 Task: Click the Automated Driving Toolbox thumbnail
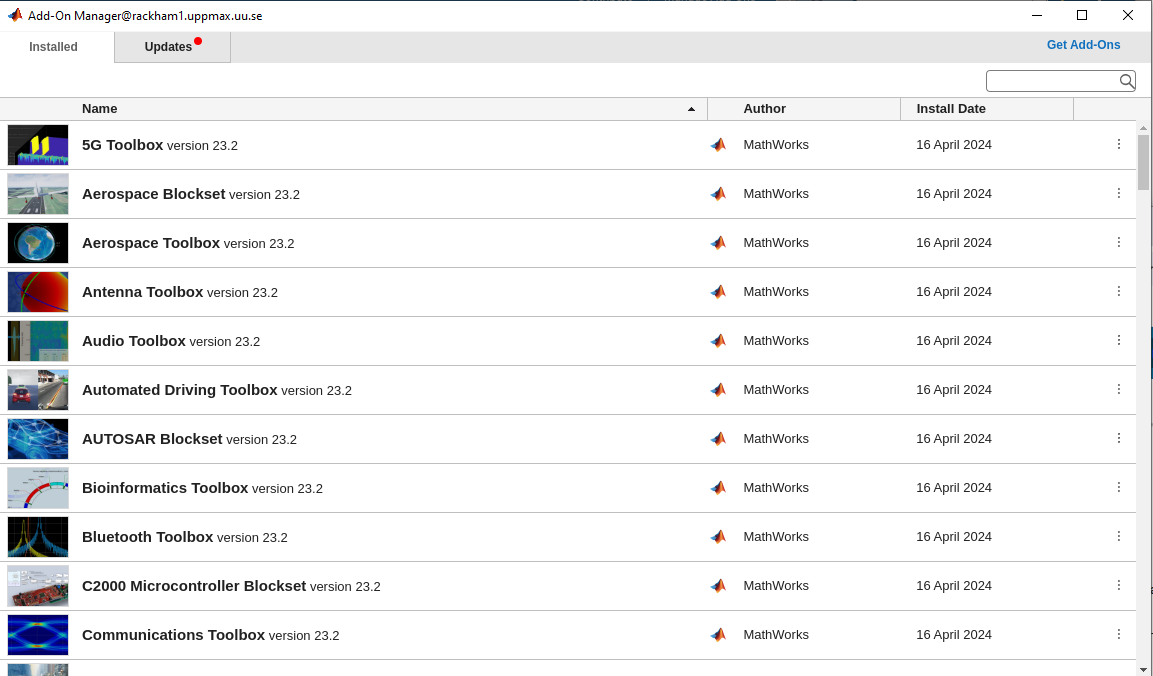pyautogui.click(x=38, y=390)
